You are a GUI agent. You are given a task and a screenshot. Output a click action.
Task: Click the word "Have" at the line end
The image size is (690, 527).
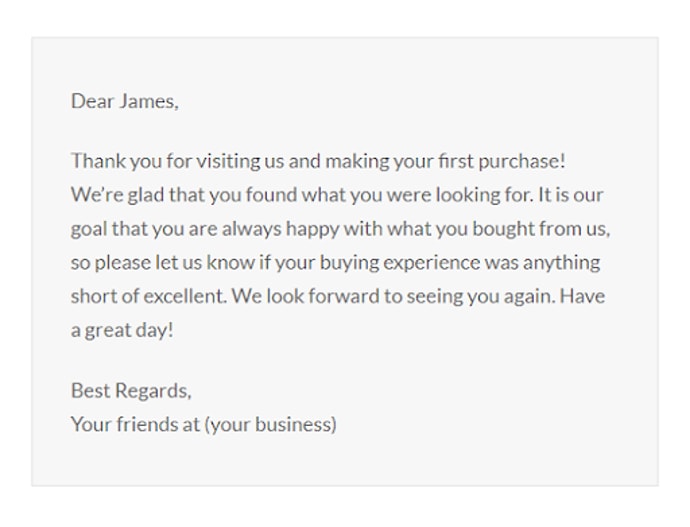[584, 296]
